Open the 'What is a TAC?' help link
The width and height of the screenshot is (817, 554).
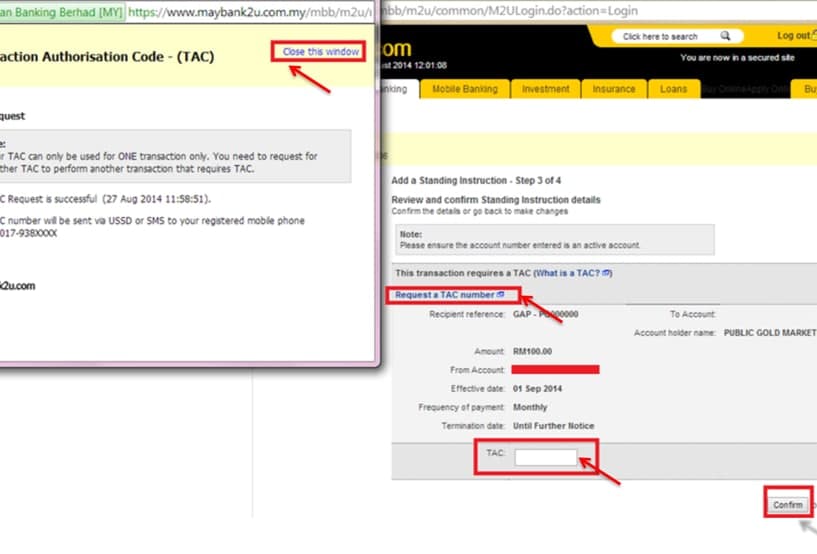tap(572, 273)
